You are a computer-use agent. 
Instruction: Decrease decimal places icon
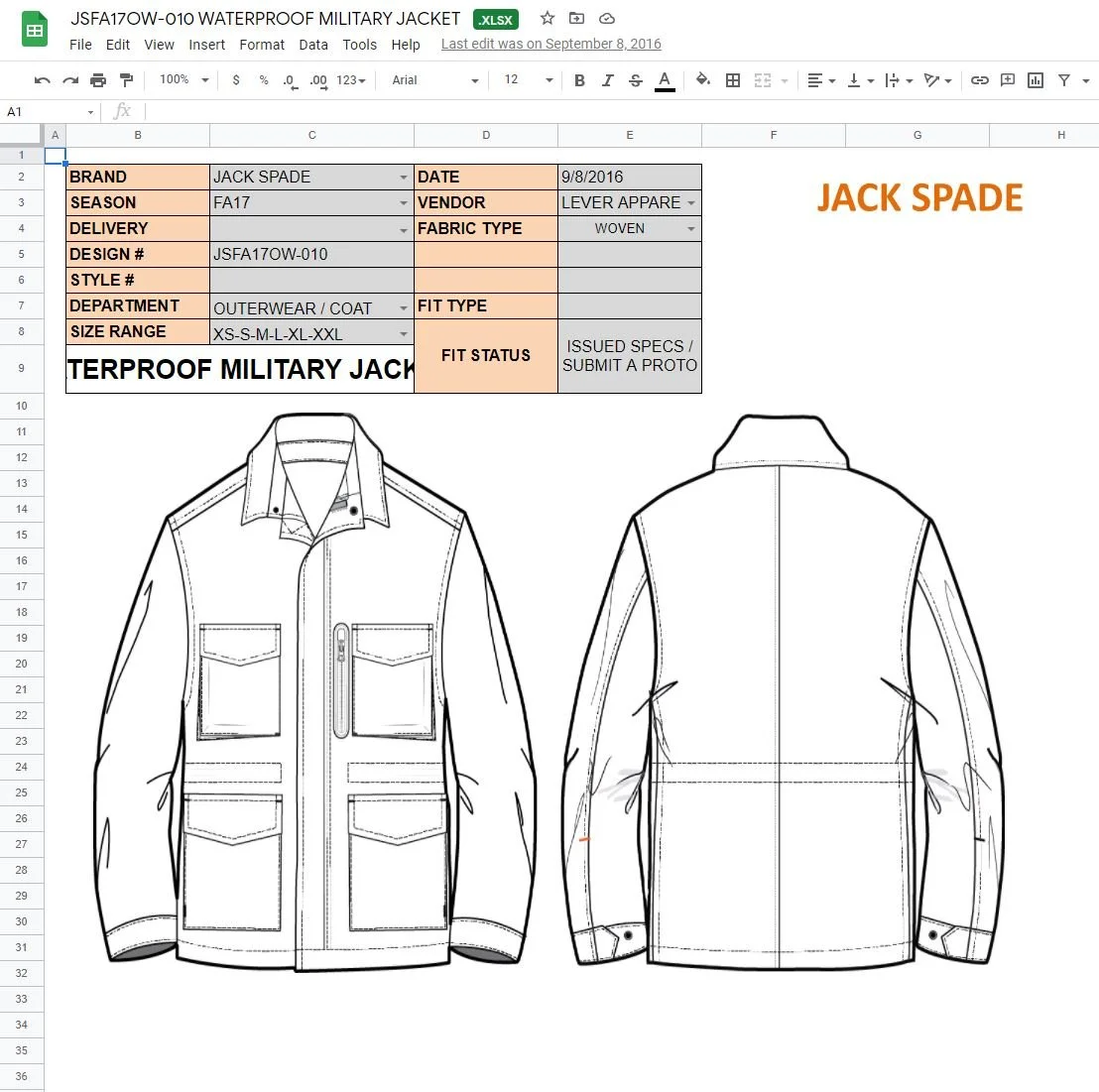291,81
